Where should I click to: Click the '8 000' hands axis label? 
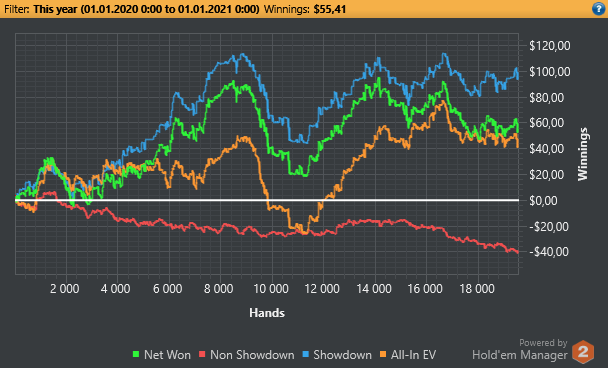click(x=219, y=289)
